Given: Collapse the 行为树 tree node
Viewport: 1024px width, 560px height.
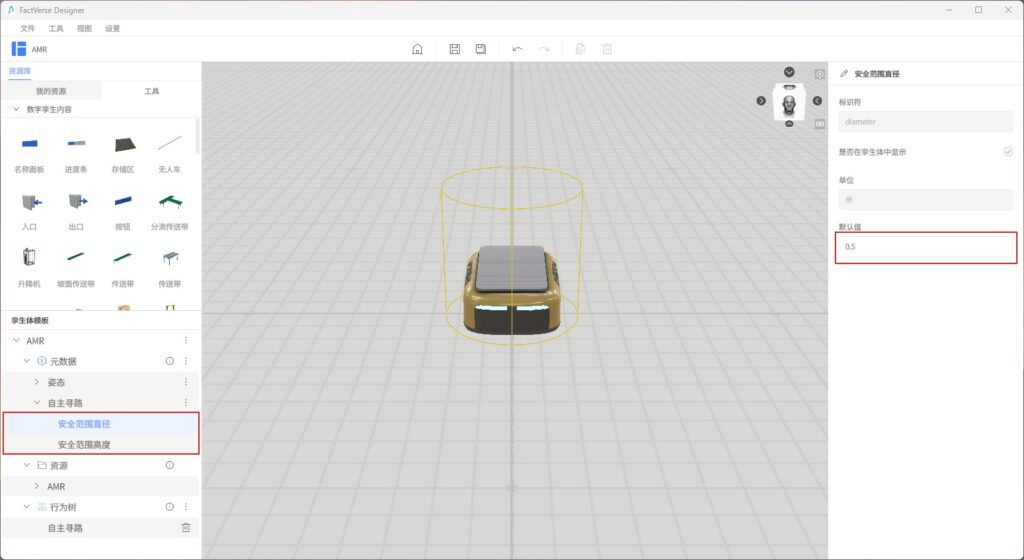Looking at the screenshot, I should pos(27,507).
